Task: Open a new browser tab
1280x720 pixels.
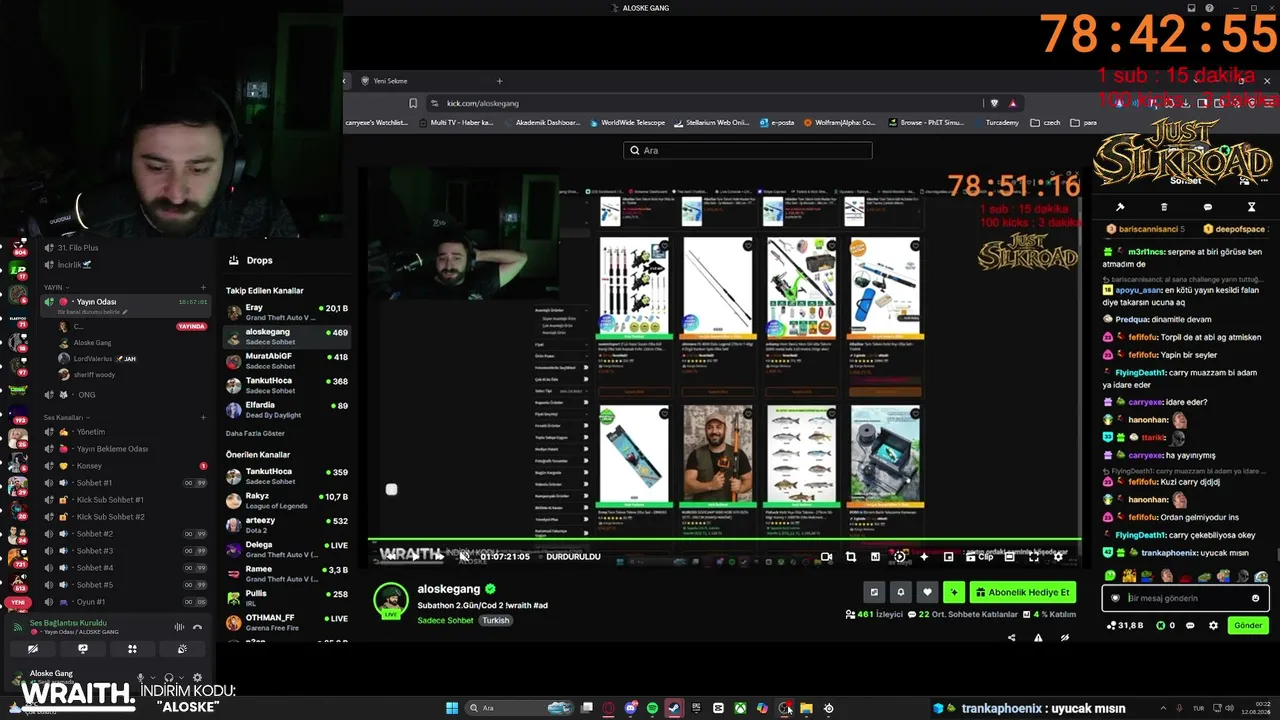Action: [x=499, y=81]
